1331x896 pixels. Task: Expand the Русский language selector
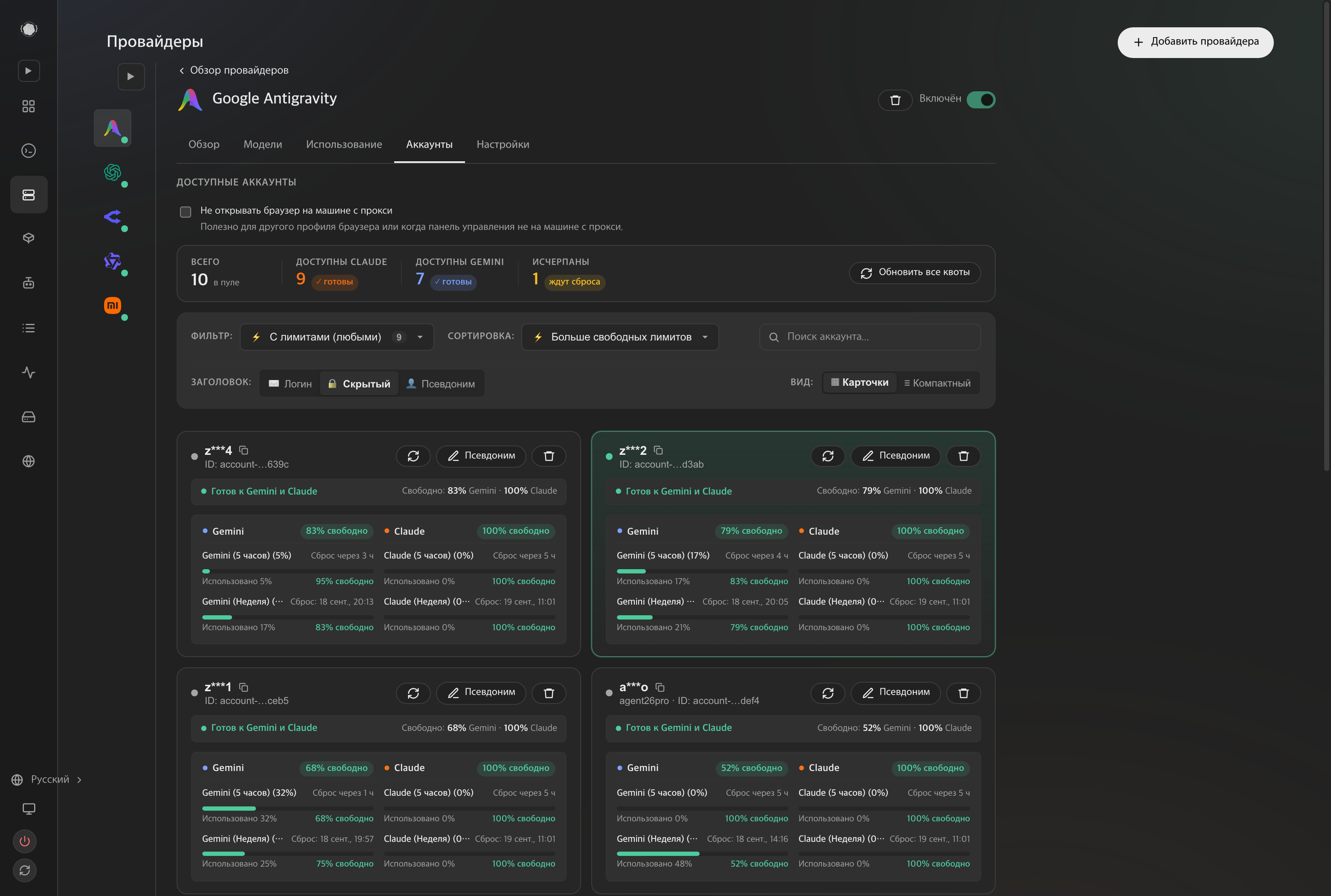47,780
